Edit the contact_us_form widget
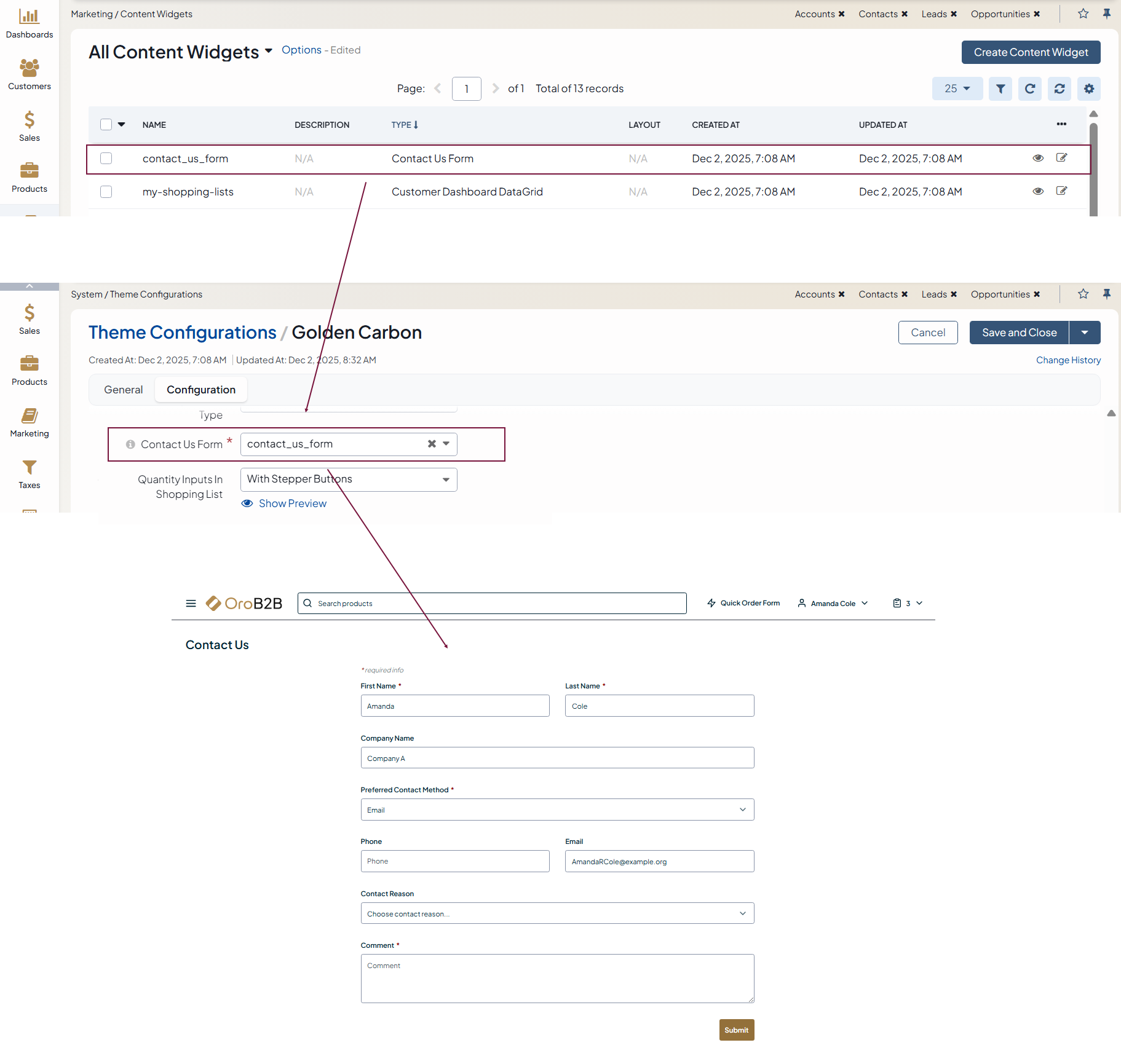Viewport: 1121px width, 1064px height. point(1061,158)
